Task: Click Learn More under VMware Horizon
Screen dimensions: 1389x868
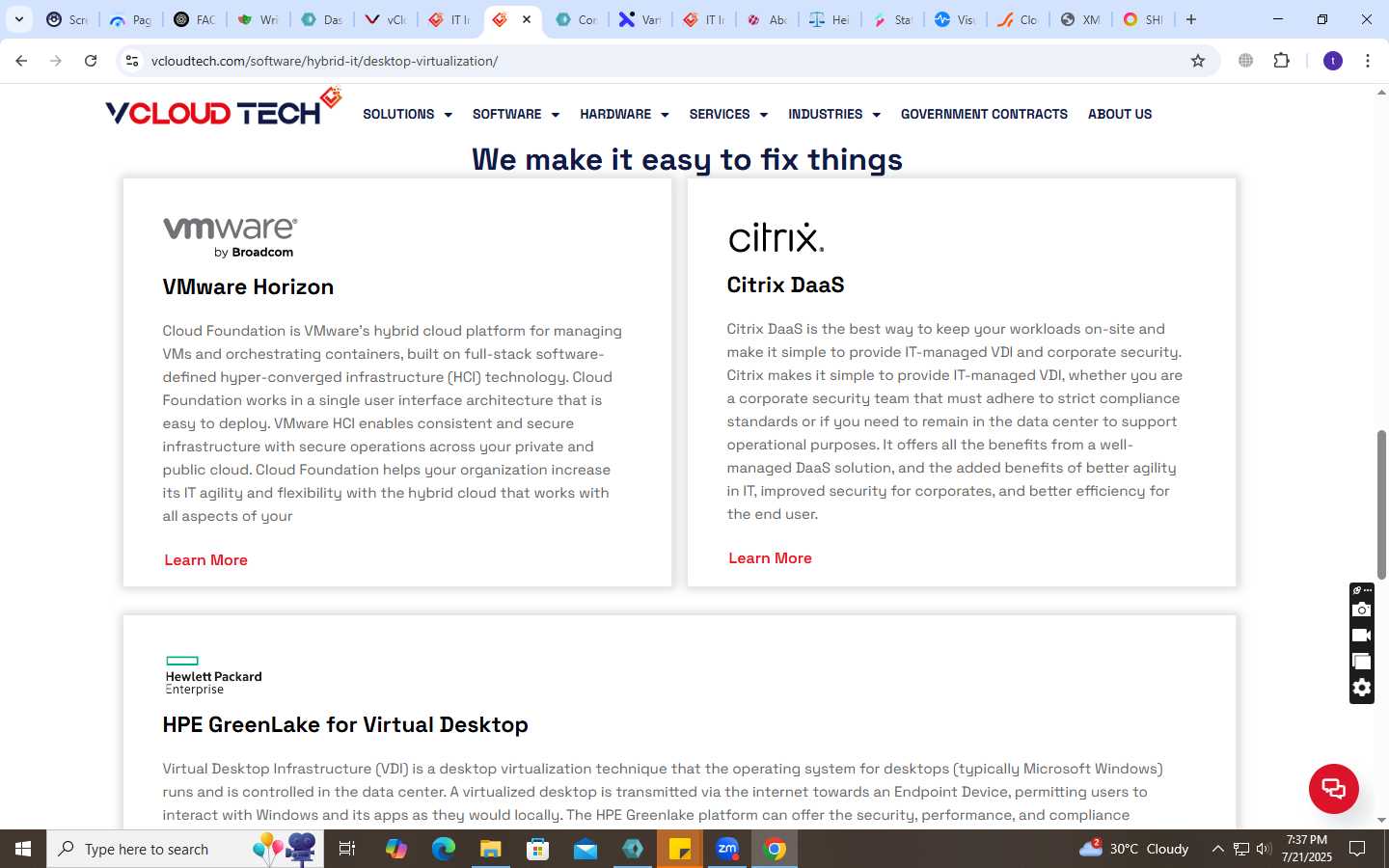Action: (205, 560)
